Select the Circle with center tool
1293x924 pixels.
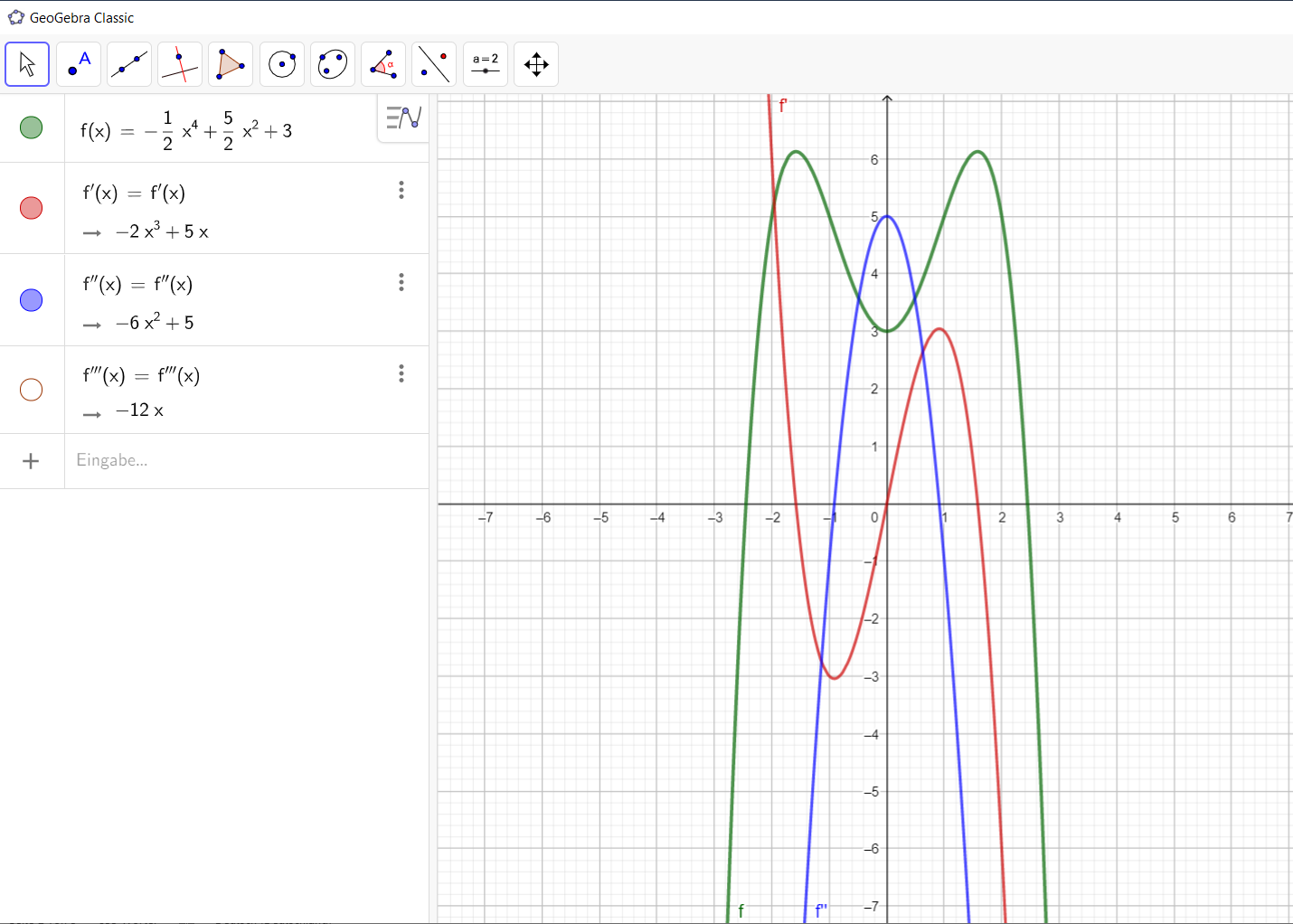coord(282,64)
